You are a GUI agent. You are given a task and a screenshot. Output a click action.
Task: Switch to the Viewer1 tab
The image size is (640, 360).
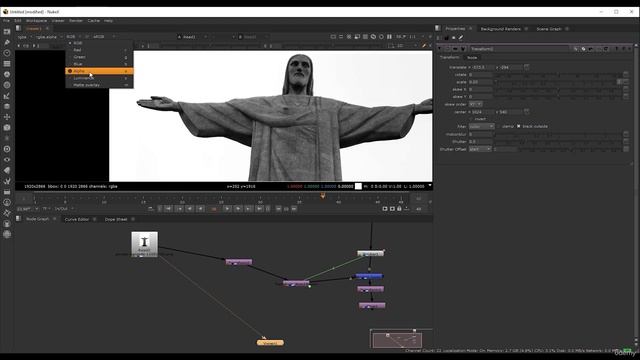pyautogui.click(x=33, y=29)
